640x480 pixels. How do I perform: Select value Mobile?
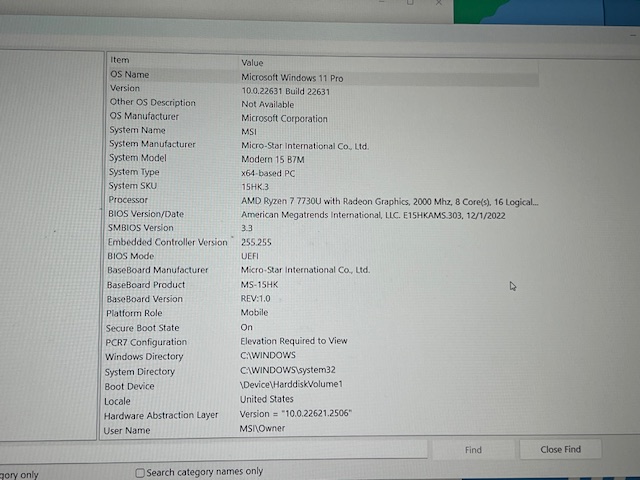254,313
